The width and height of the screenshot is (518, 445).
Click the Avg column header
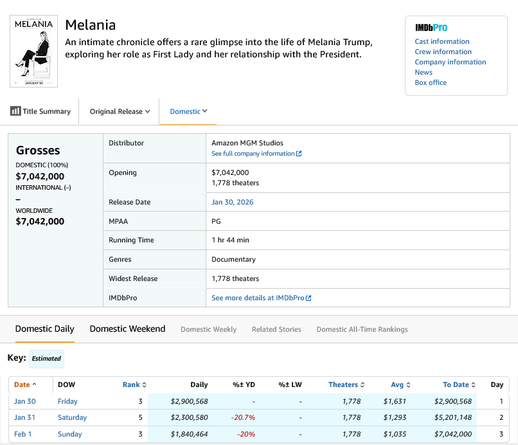[397, 385]
